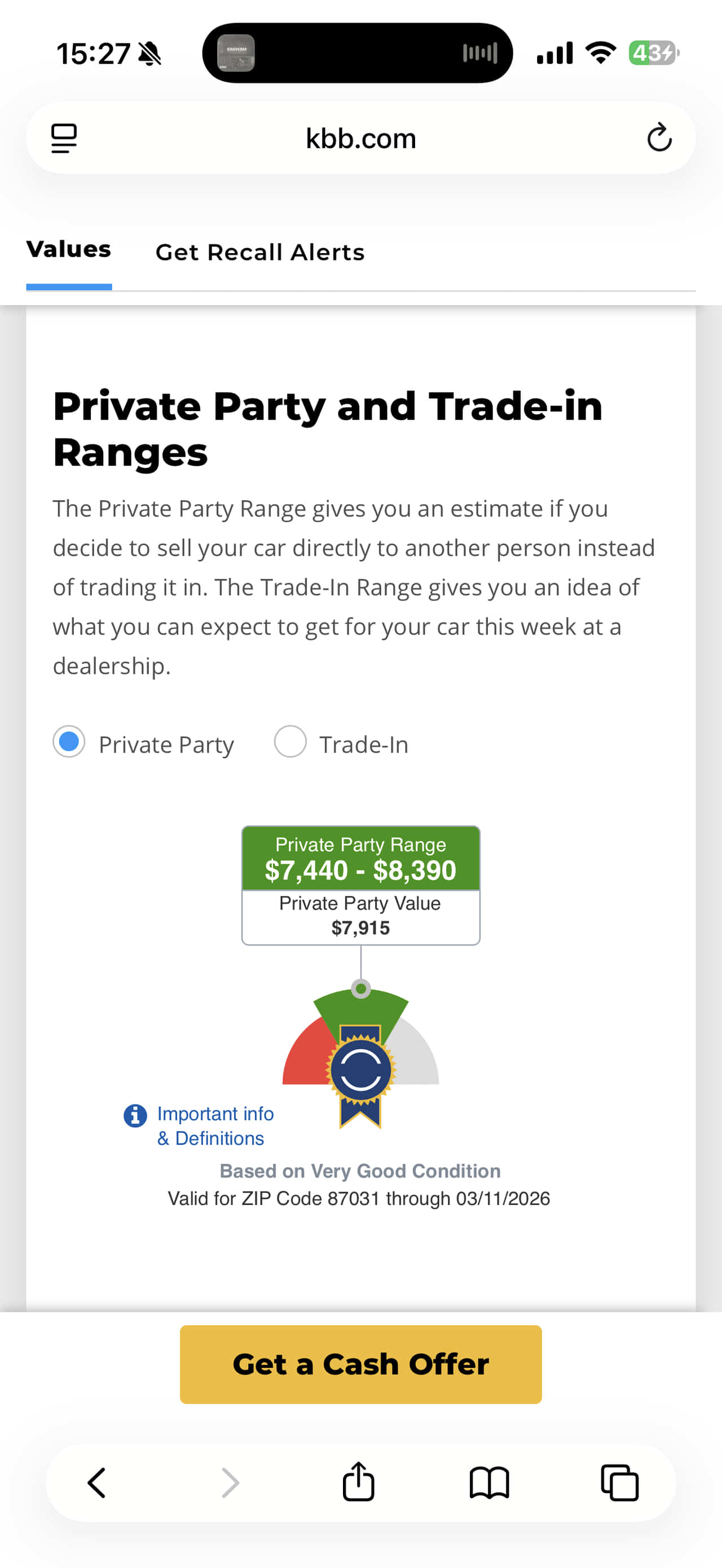Open the Get Recall Alerts tab
The height and width of the screenshot is (1568, 722).
coord(261,251)
